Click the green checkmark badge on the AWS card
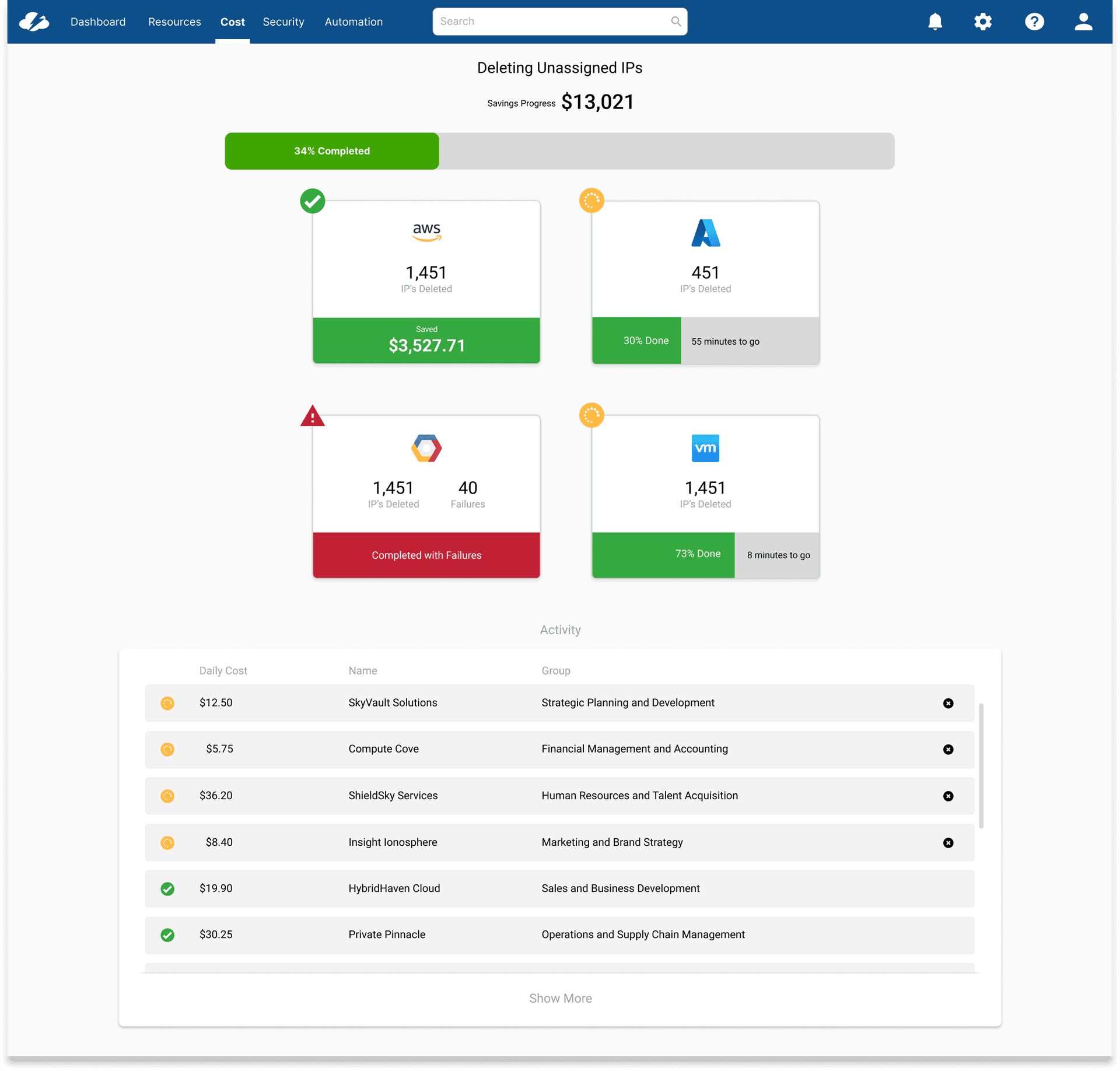The height and width of the screenshot is (1071, 1120). [313, 201]
